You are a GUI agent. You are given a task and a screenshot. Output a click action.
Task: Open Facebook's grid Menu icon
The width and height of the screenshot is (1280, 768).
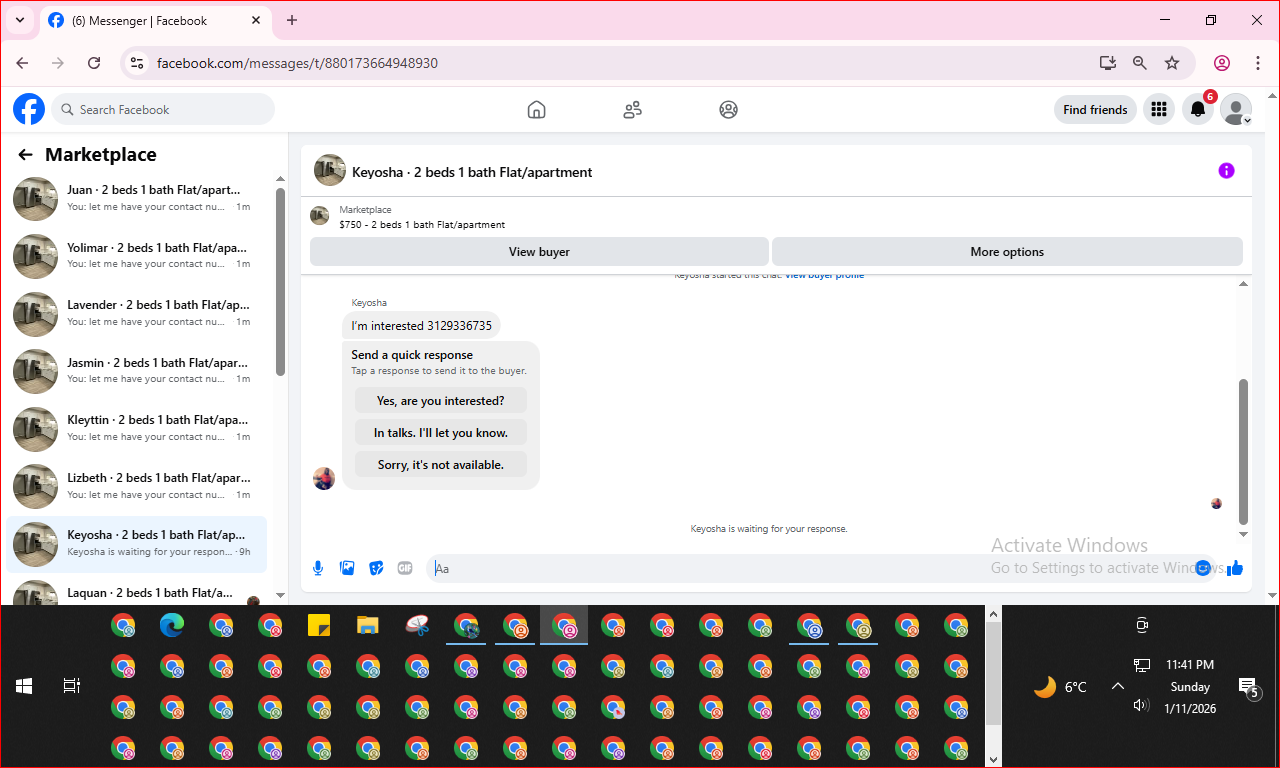click(1159, 110)
